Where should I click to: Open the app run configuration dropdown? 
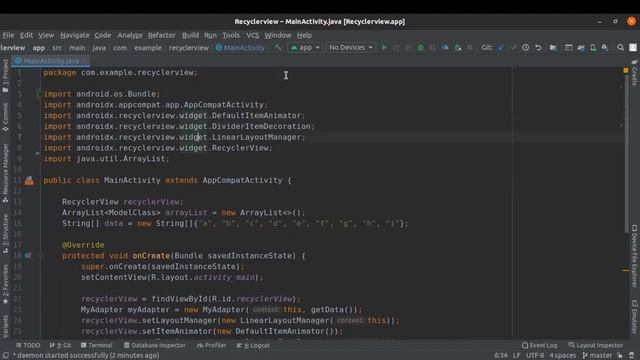point(305,48)
